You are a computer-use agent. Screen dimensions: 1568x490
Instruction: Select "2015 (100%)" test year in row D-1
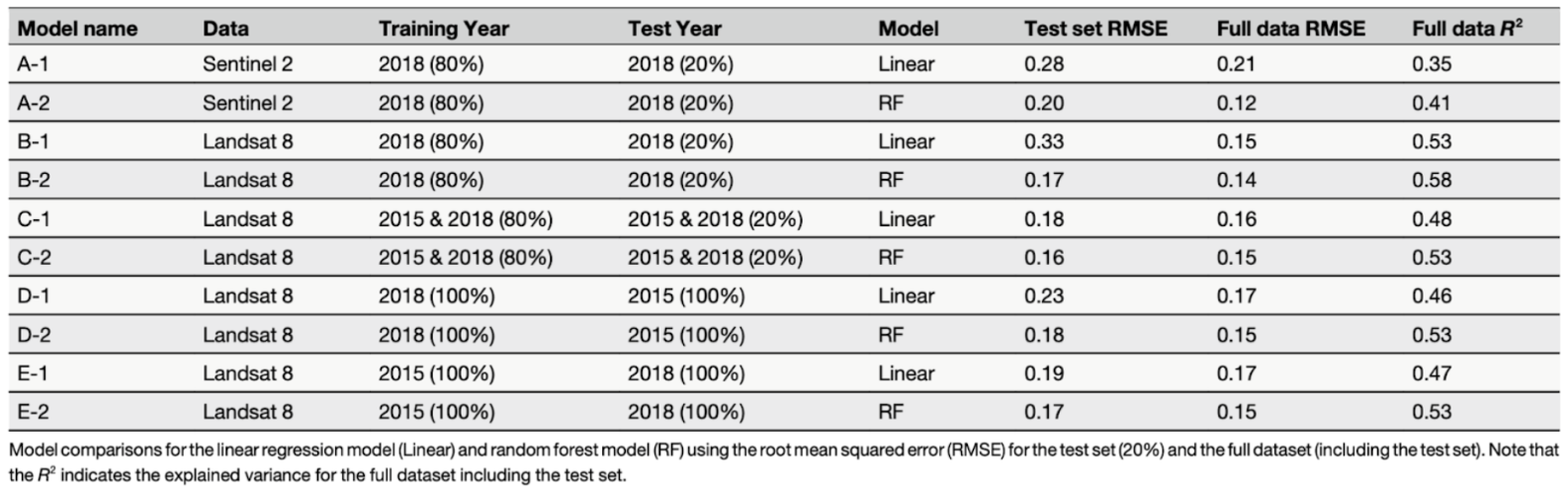tap(685, 295)
